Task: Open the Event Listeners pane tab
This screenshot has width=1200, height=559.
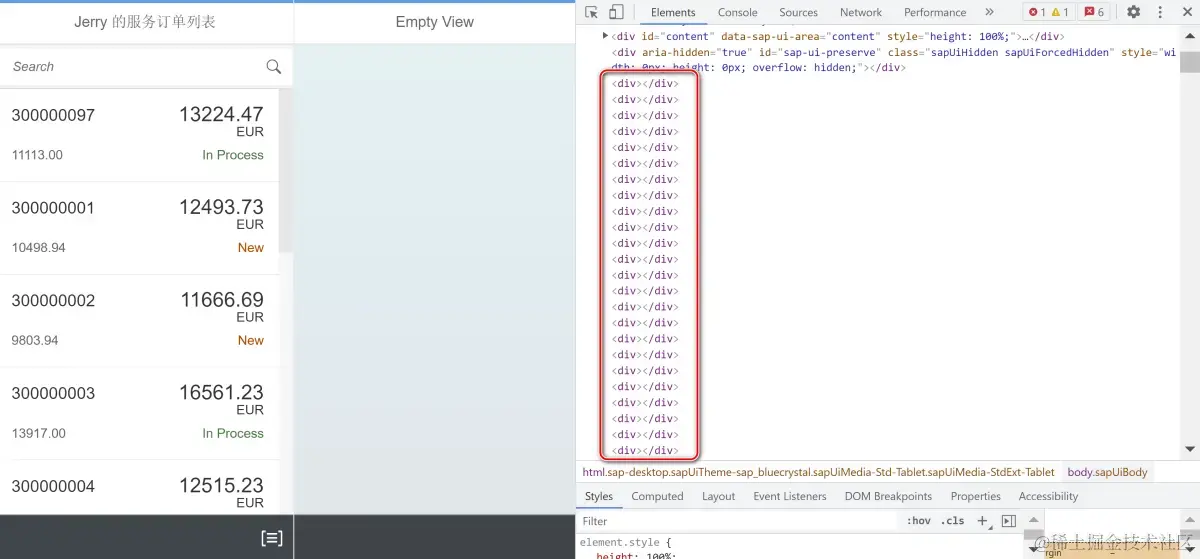Action: [x=790, y=496]
